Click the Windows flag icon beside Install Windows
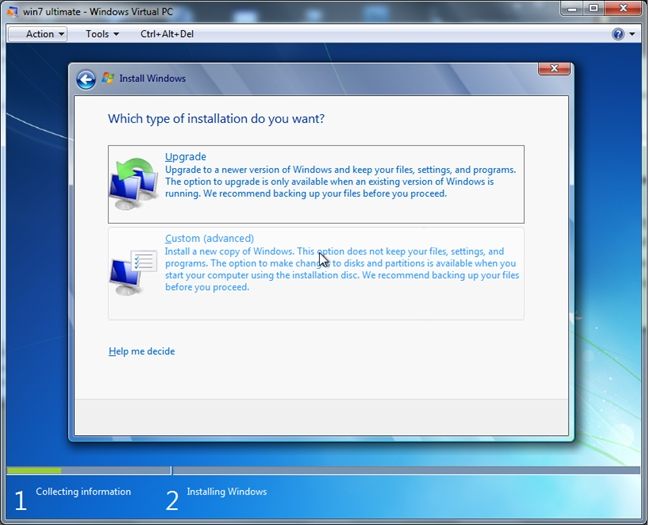The image size is (650, 525). click(x=108, y=78)
